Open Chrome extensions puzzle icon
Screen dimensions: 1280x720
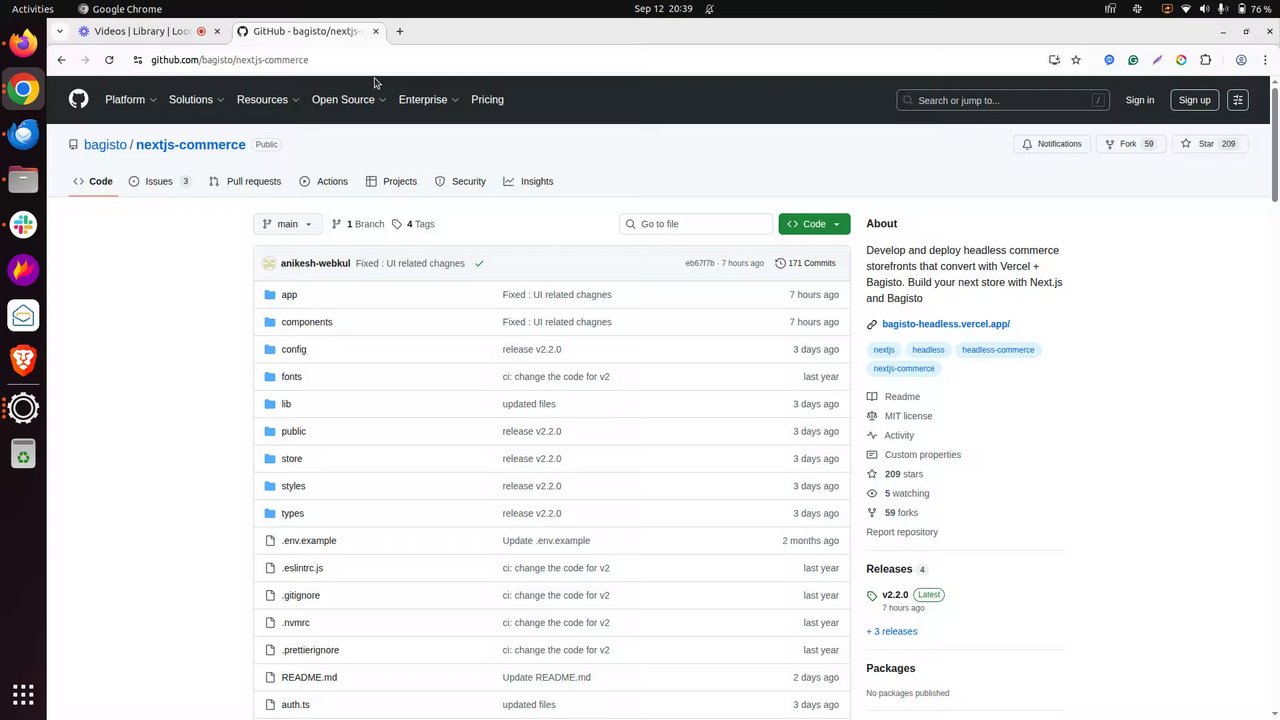coord(1205,60)
